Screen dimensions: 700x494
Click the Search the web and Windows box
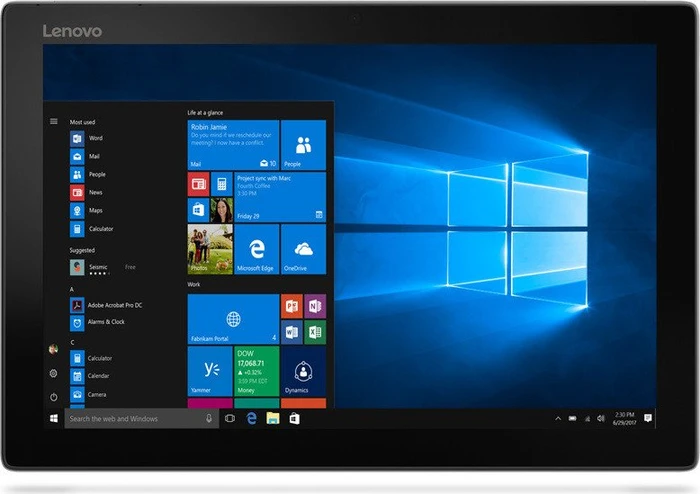142,419
